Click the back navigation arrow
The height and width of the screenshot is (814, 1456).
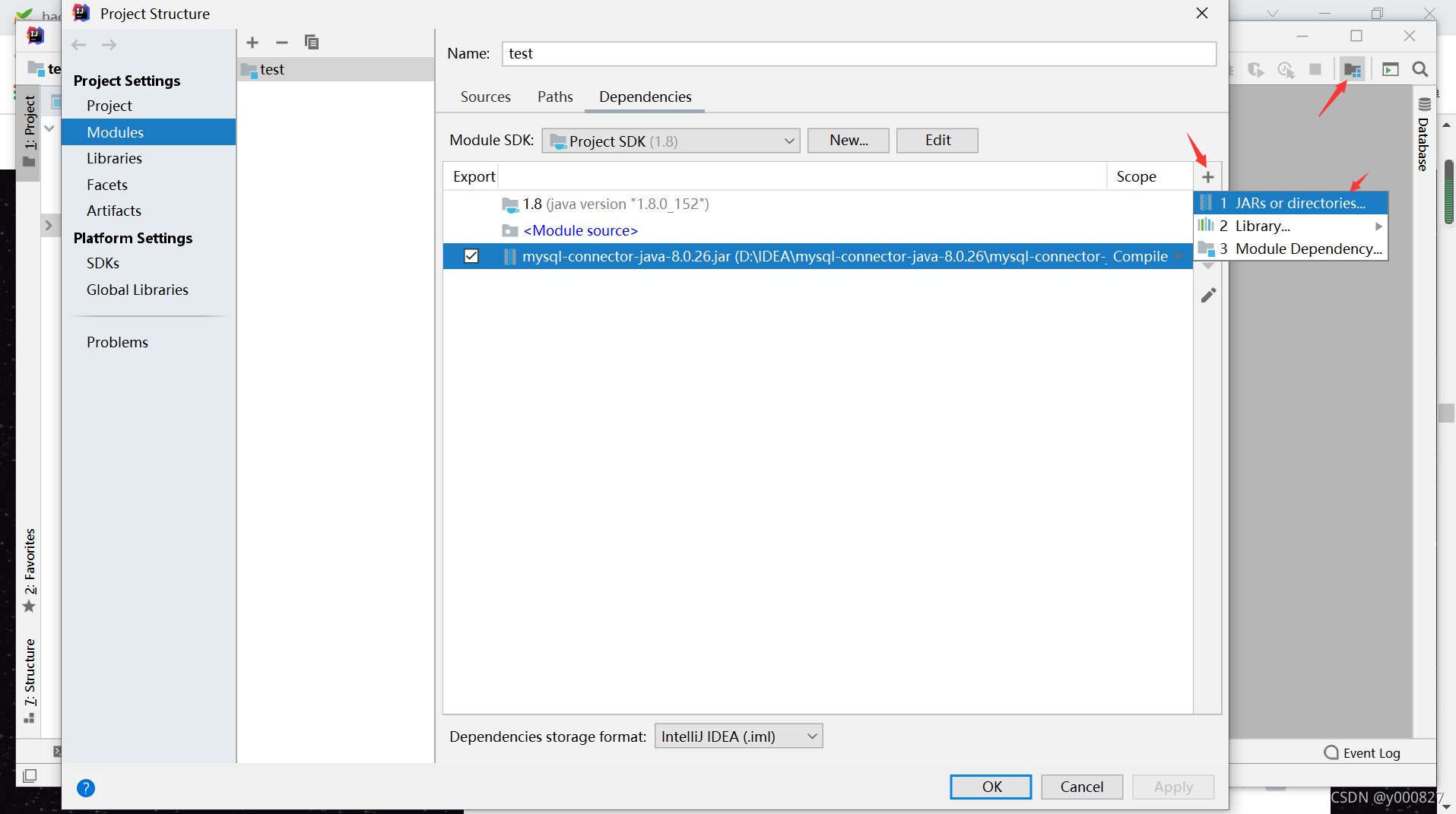click(x=78, y=45)
